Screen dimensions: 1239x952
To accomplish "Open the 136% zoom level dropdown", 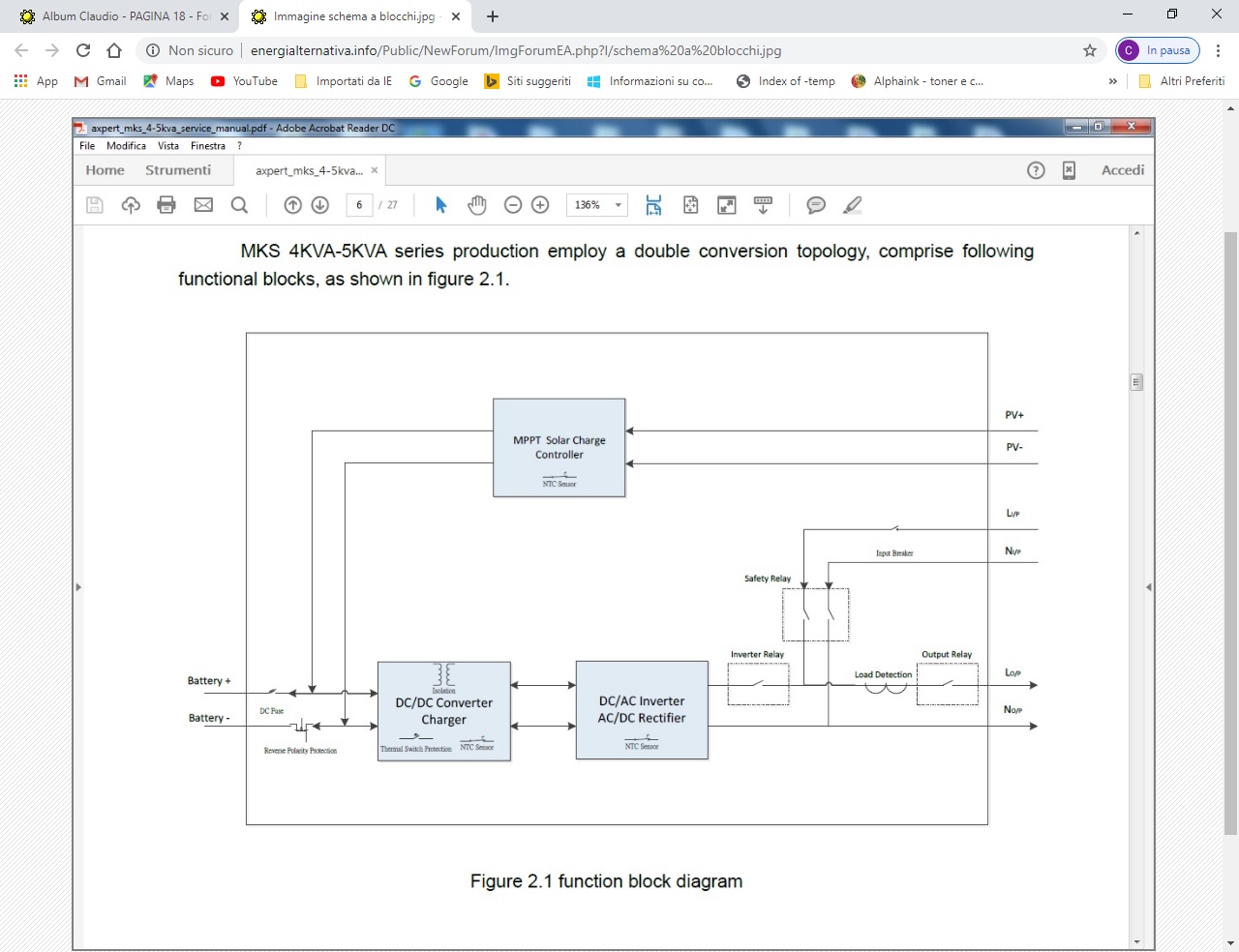I will coord(618,205).
